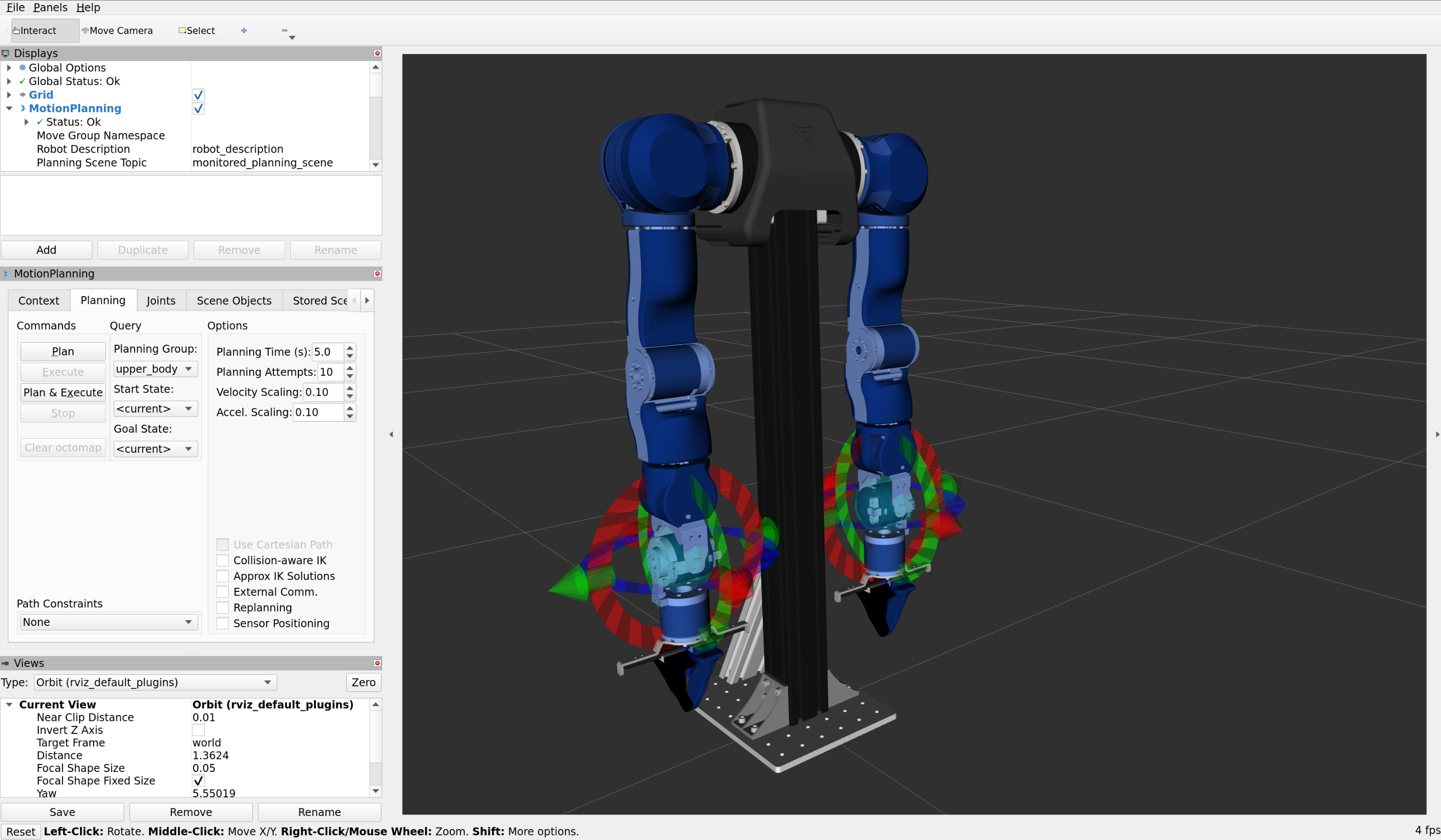Enable Collision-aware IK option
The width and height of the screenshot is (1441, 840).
[x=222, y=560]
